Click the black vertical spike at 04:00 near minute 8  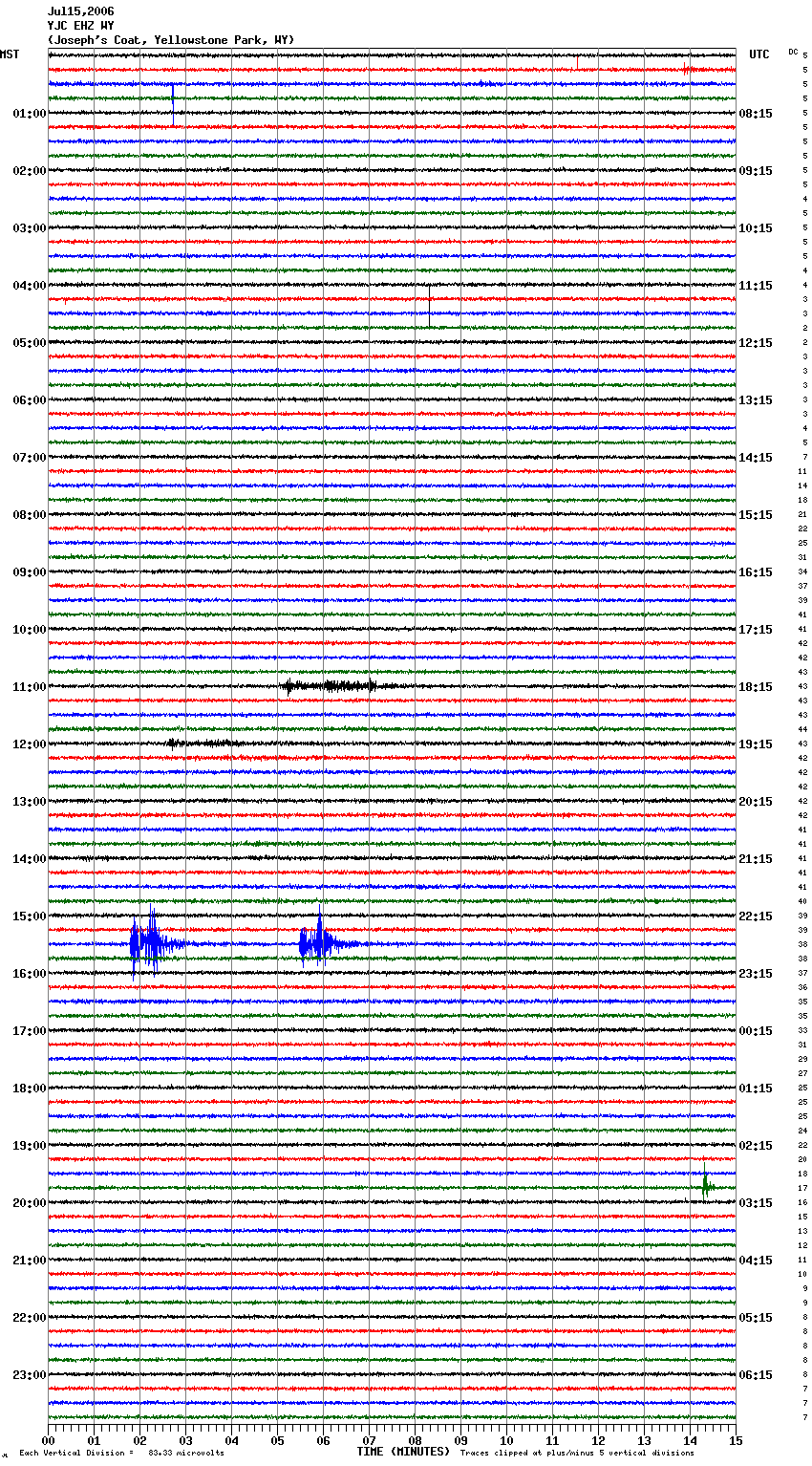tap(429, 306)
